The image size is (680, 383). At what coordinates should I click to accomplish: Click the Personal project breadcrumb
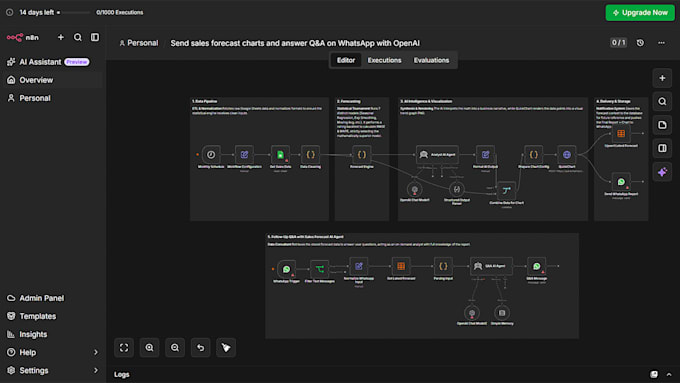click(139, 43)
